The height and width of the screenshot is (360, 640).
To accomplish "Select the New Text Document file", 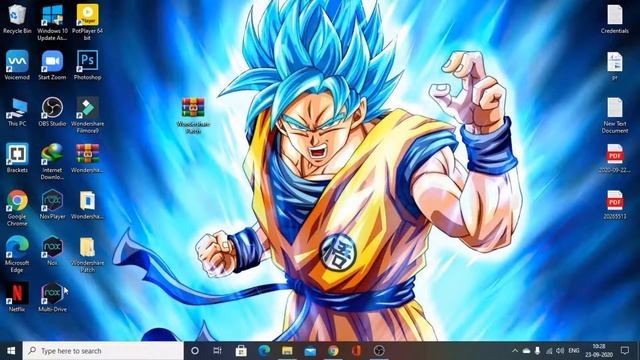I will 615,115.
